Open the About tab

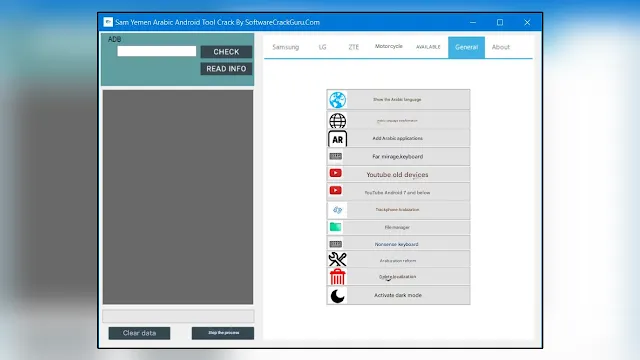point(501,47)
